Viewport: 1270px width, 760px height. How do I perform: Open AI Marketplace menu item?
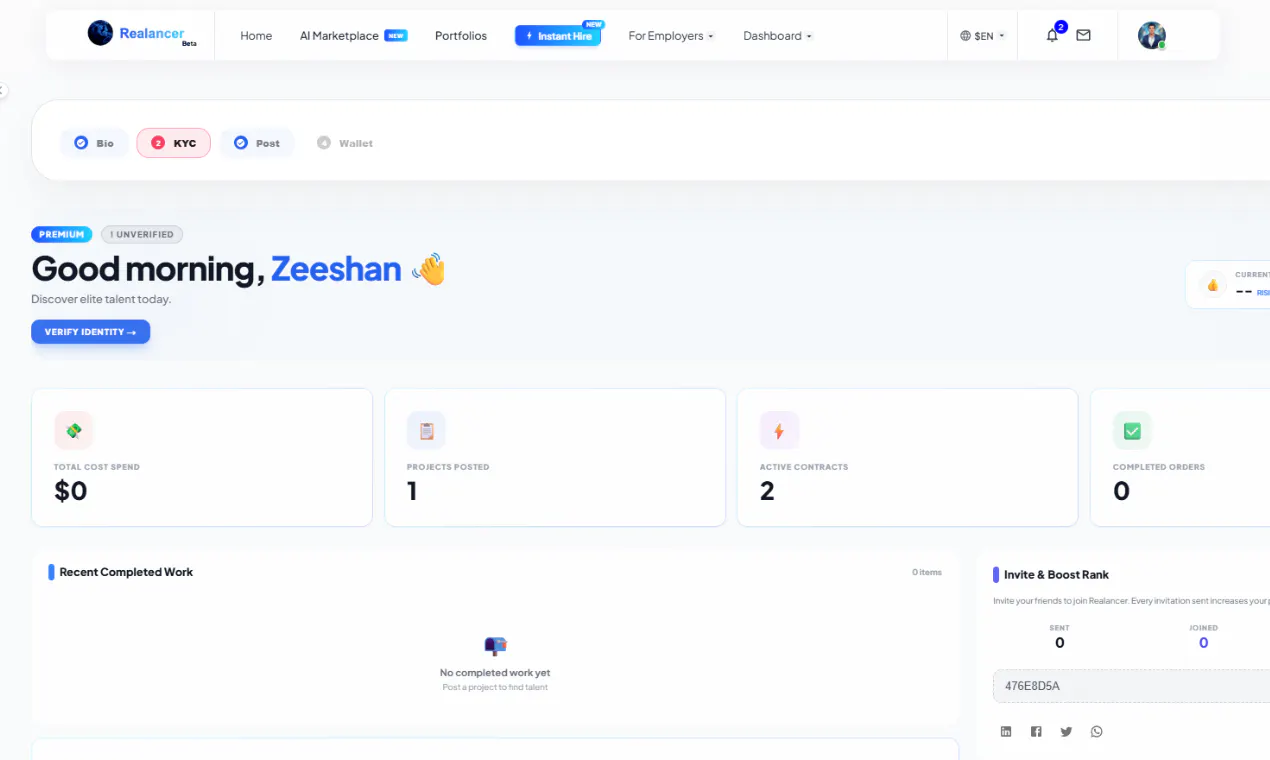point(353,36)
